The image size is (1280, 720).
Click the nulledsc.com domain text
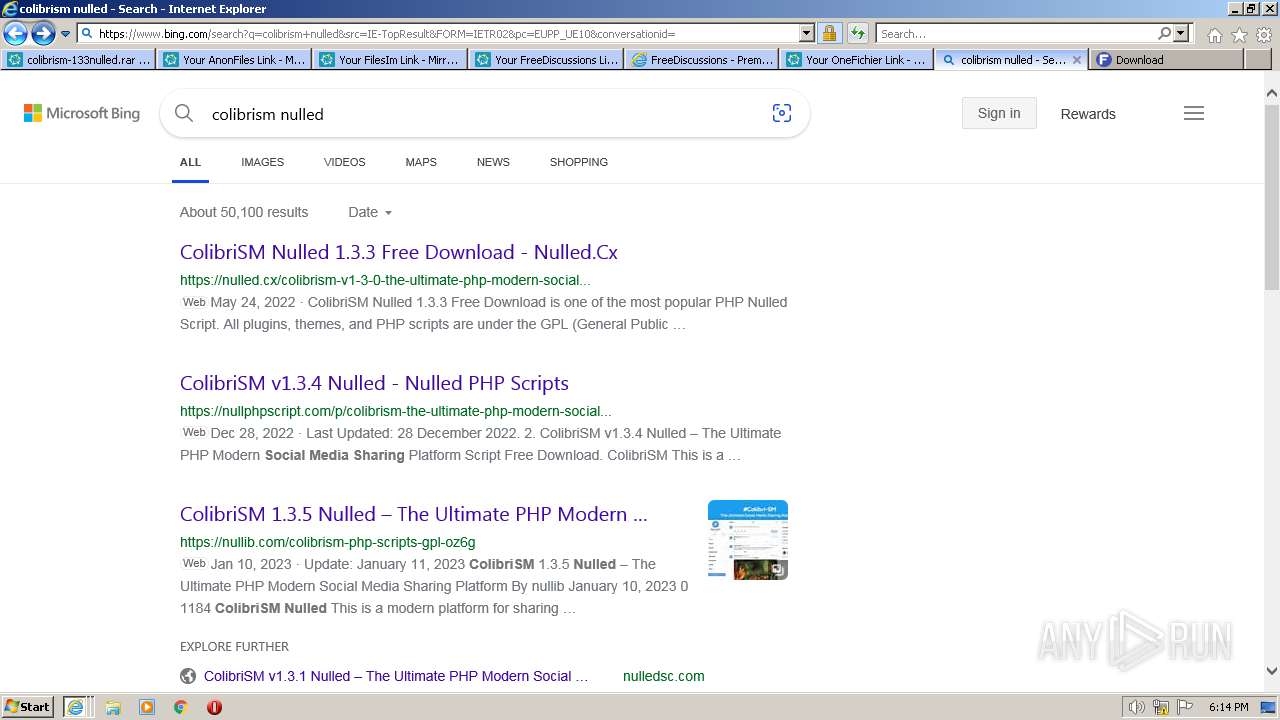pos(663,676)
